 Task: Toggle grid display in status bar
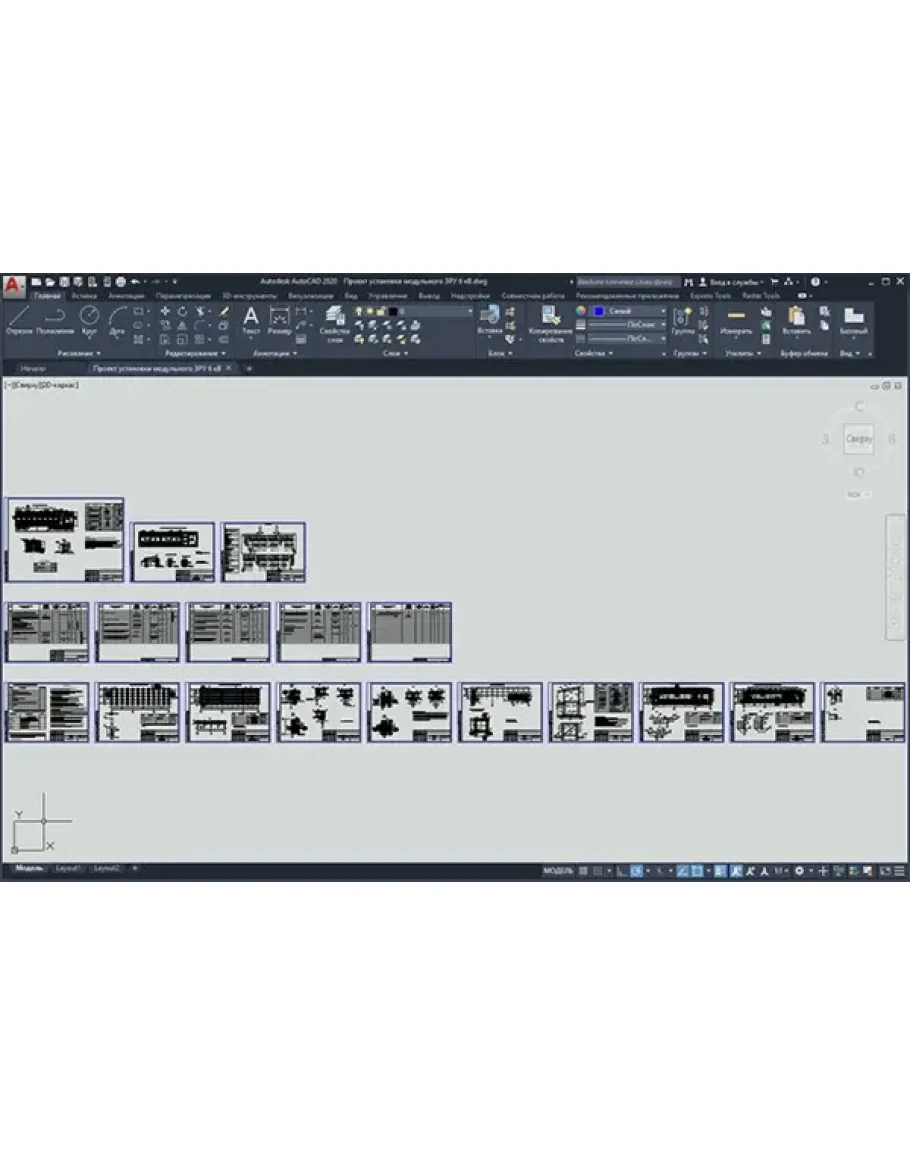pos(584,871)
